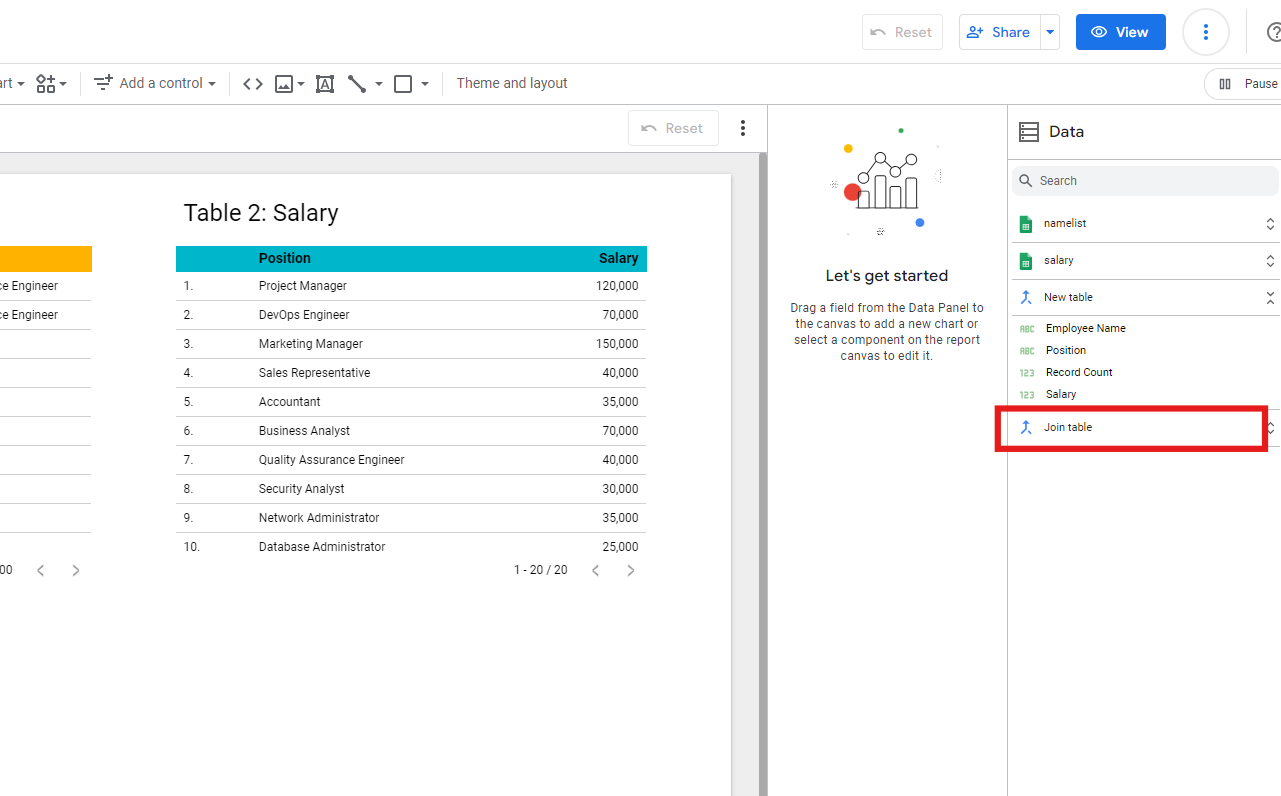
Task: Collapse the New table field list
Action: click(1269, 298)
